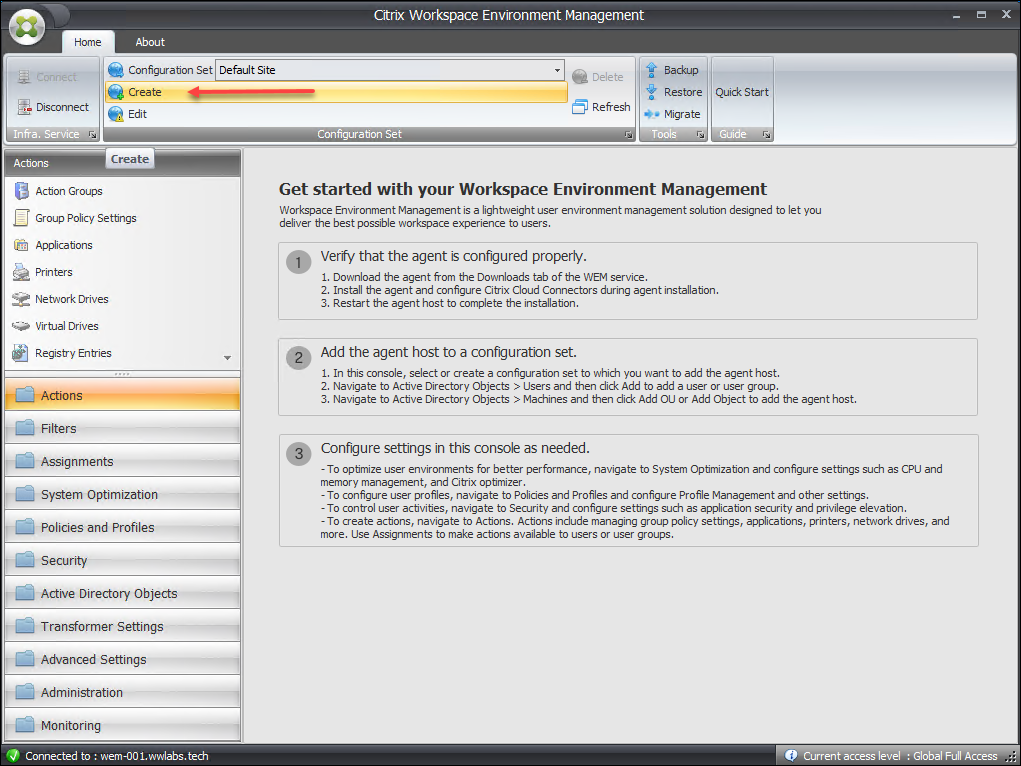Click the Actions list scroll-down arrow
This screenshot has width=1021, height=766.
pos(227,358)
